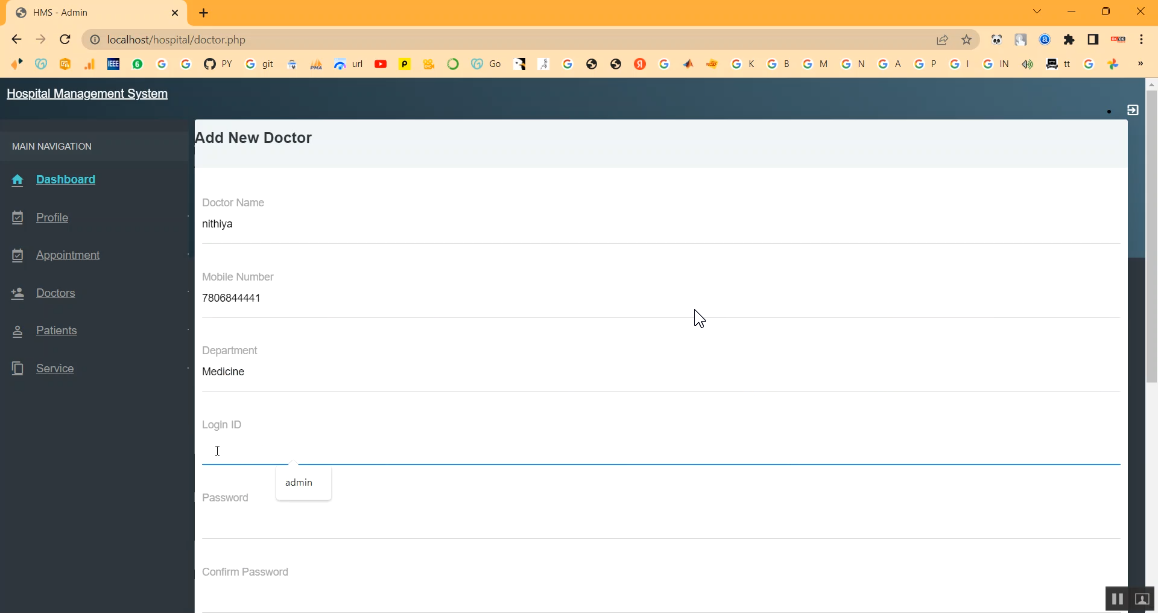
Task: Share this page using the share icon
Action: [x=942, y=40]
